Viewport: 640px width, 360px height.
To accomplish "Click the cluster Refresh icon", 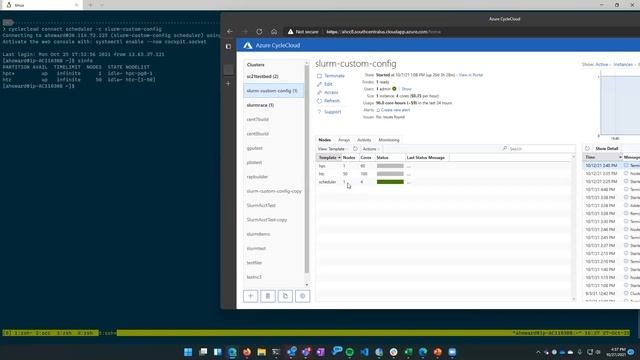I will tap(320, 100).
